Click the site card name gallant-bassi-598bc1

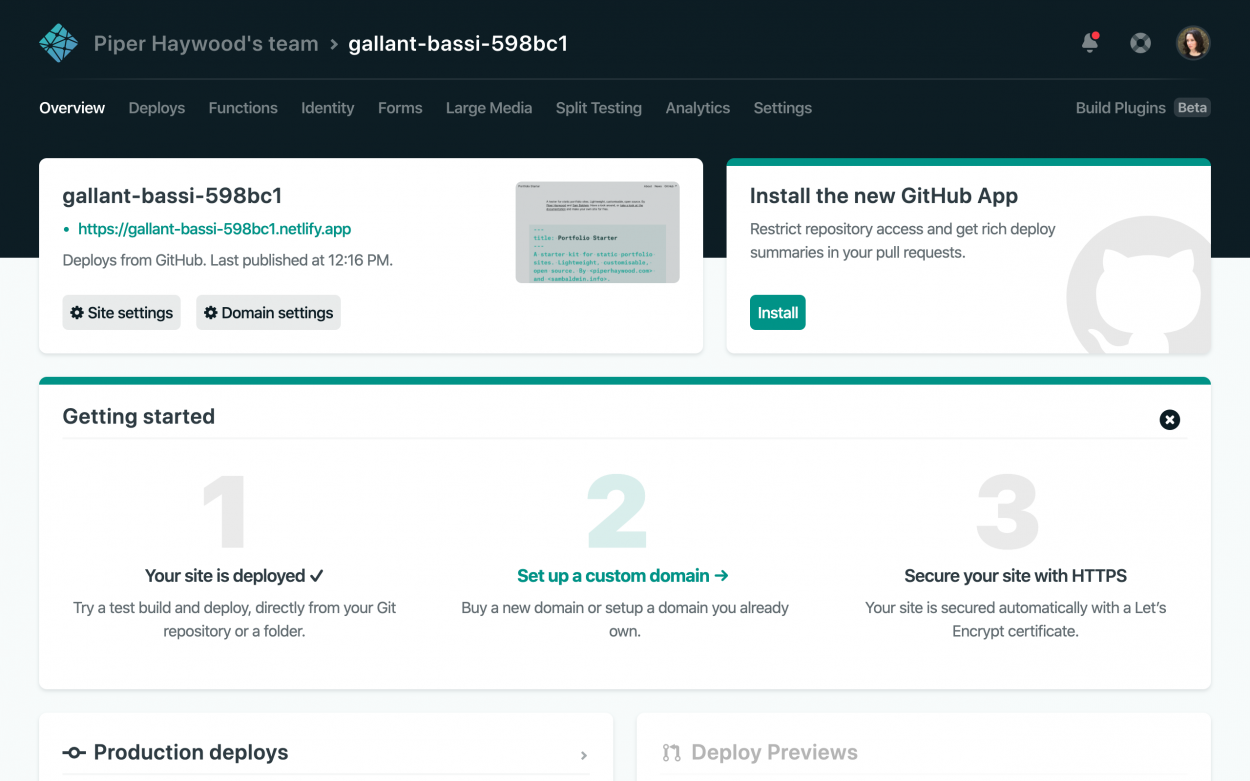(x=172, y=196)
